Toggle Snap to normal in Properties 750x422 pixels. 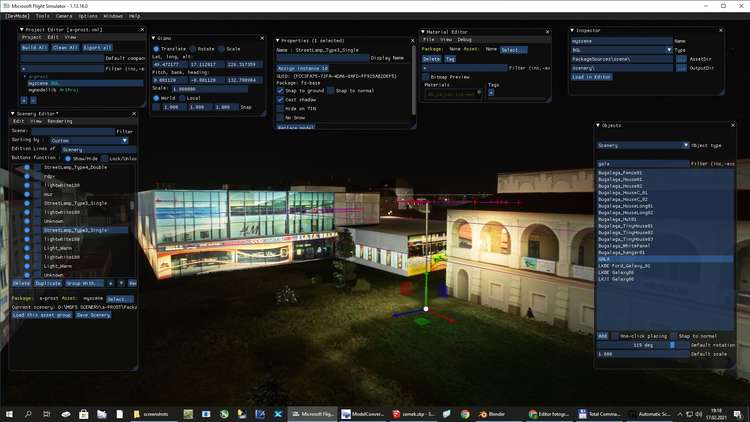331,90
